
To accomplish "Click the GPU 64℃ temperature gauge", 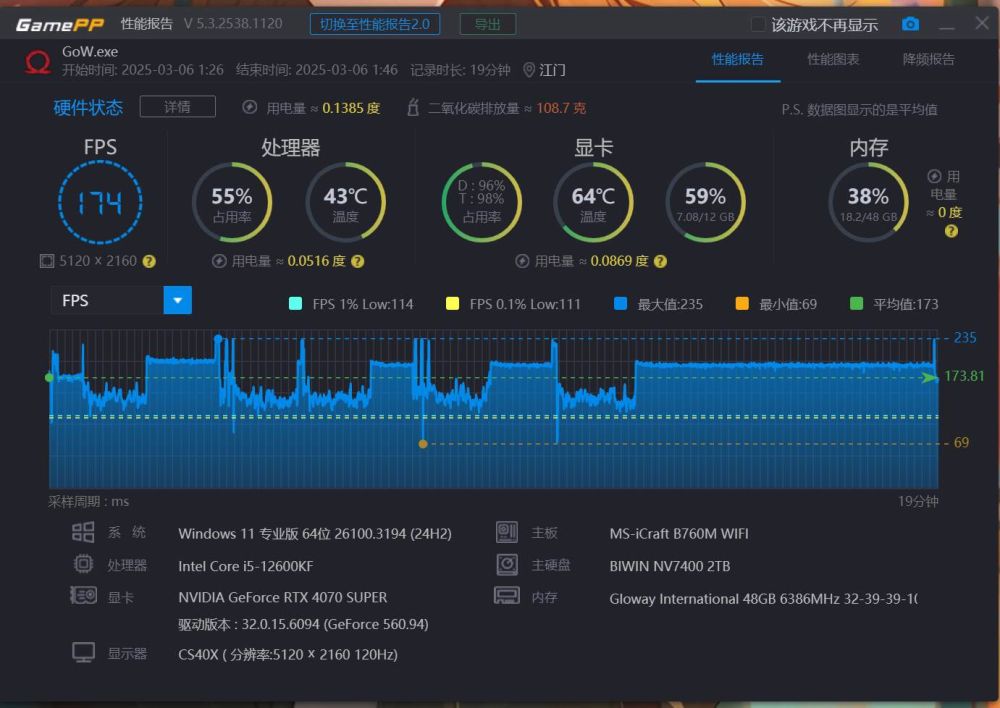I will coord(593,202).
